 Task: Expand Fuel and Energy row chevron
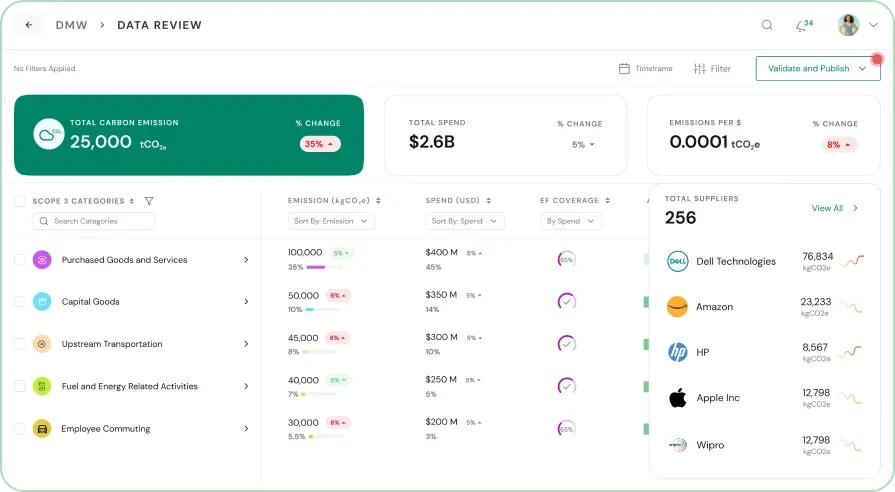pos(246,386)
